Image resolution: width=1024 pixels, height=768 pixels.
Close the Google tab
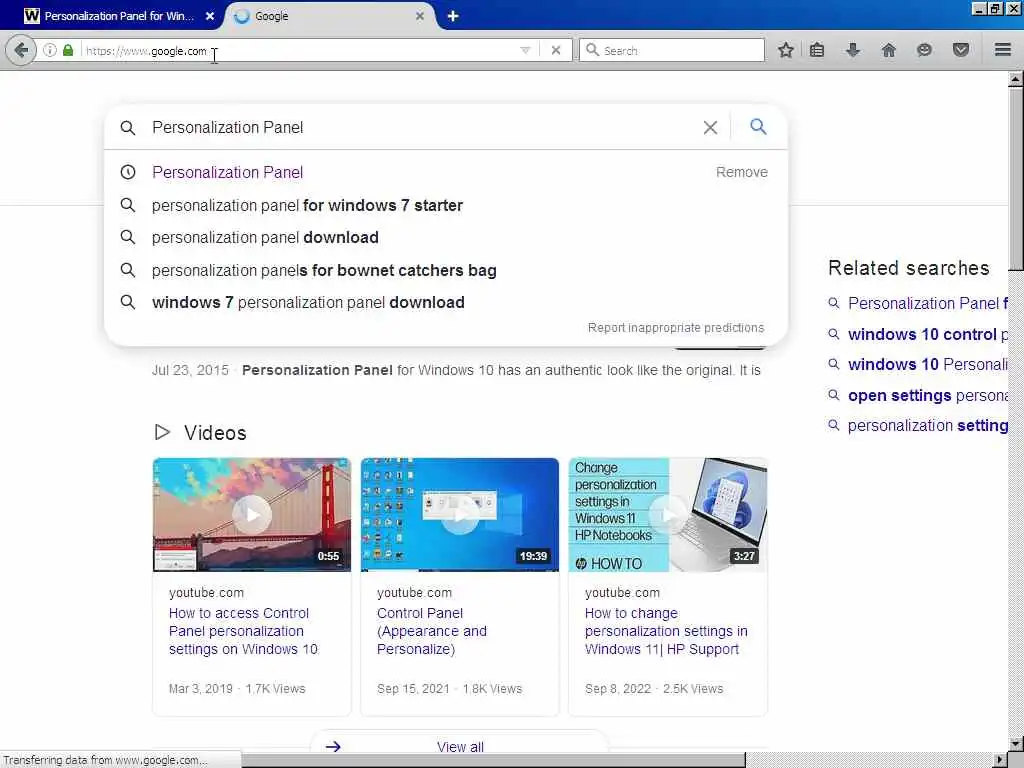420,16
